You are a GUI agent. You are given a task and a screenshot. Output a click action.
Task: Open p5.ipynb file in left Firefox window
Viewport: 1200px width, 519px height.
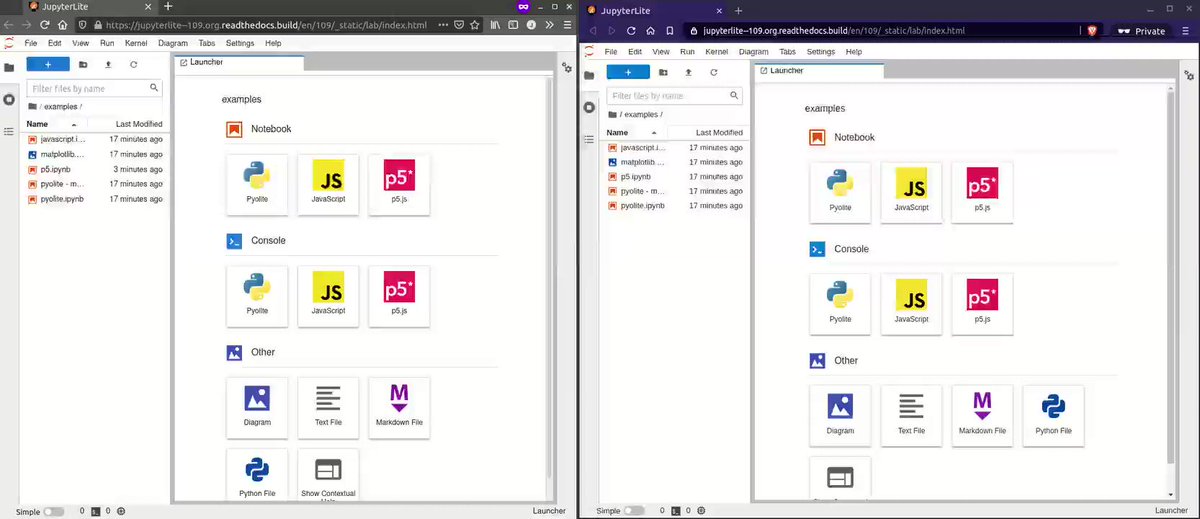coord(95,169)
